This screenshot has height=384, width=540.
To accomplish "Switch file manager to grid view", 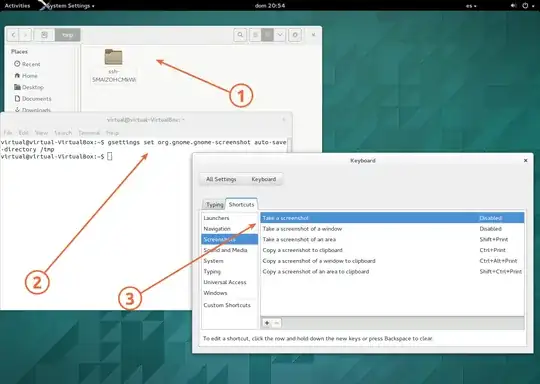I will 267,35.
